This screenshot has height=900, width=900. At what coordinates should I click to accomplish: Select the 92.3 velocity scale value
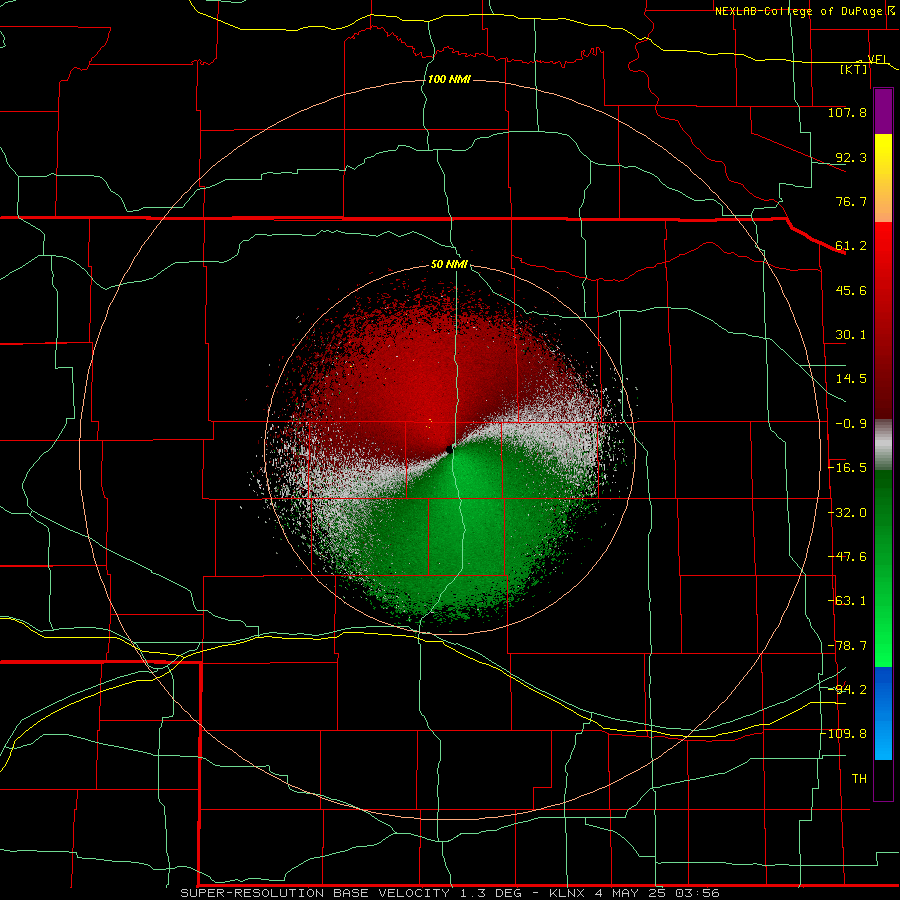point(851,157)
